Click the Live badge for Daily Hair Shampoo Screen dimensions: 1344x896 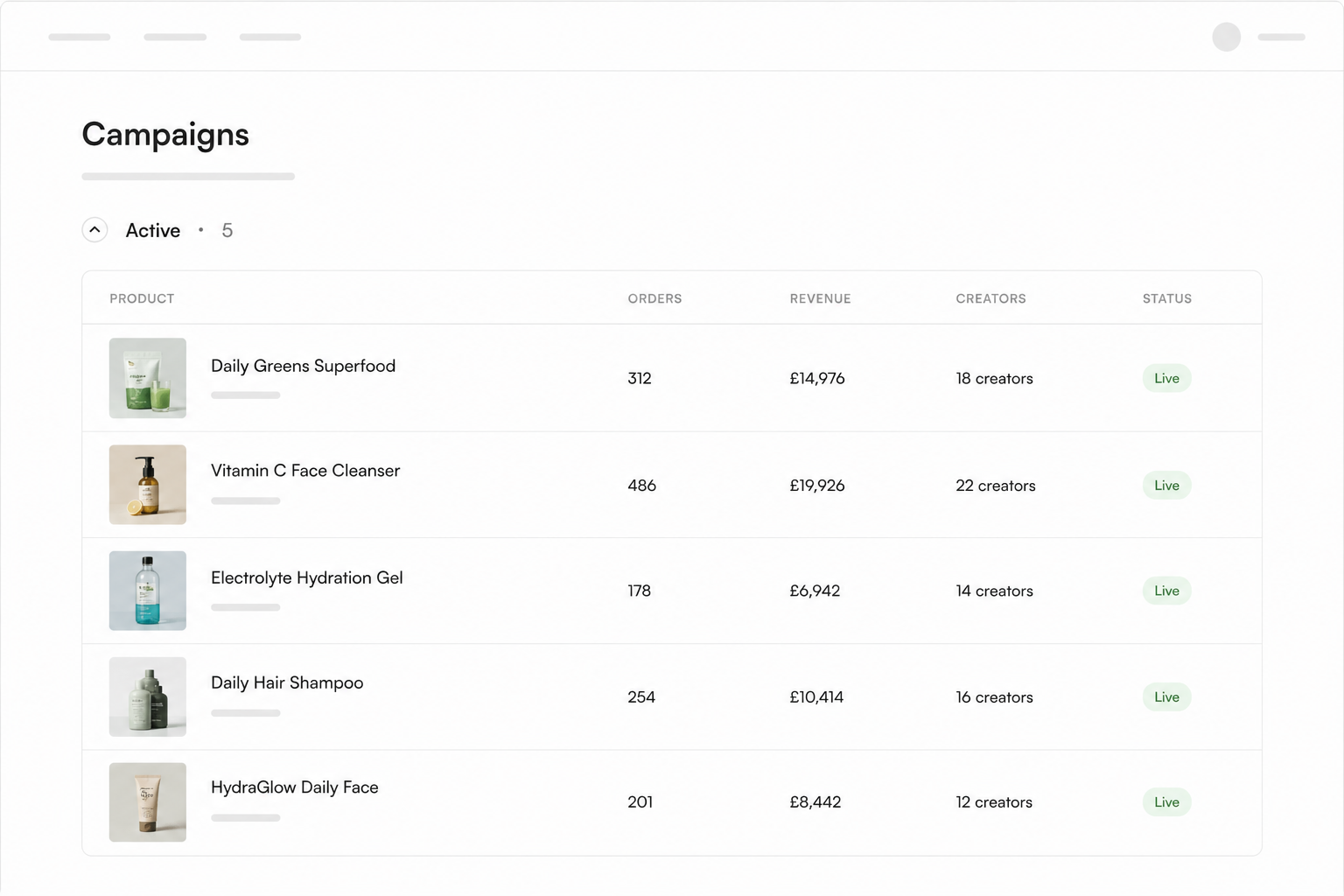1166,697
